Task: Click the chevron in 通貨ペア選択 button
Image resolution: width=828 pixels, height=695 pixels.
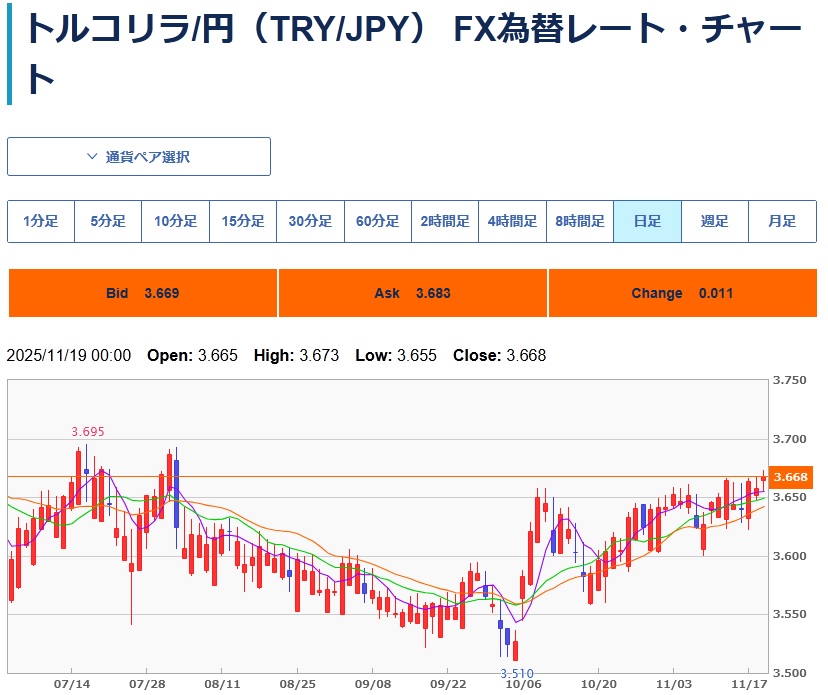Action: click(x=92, y=157)
